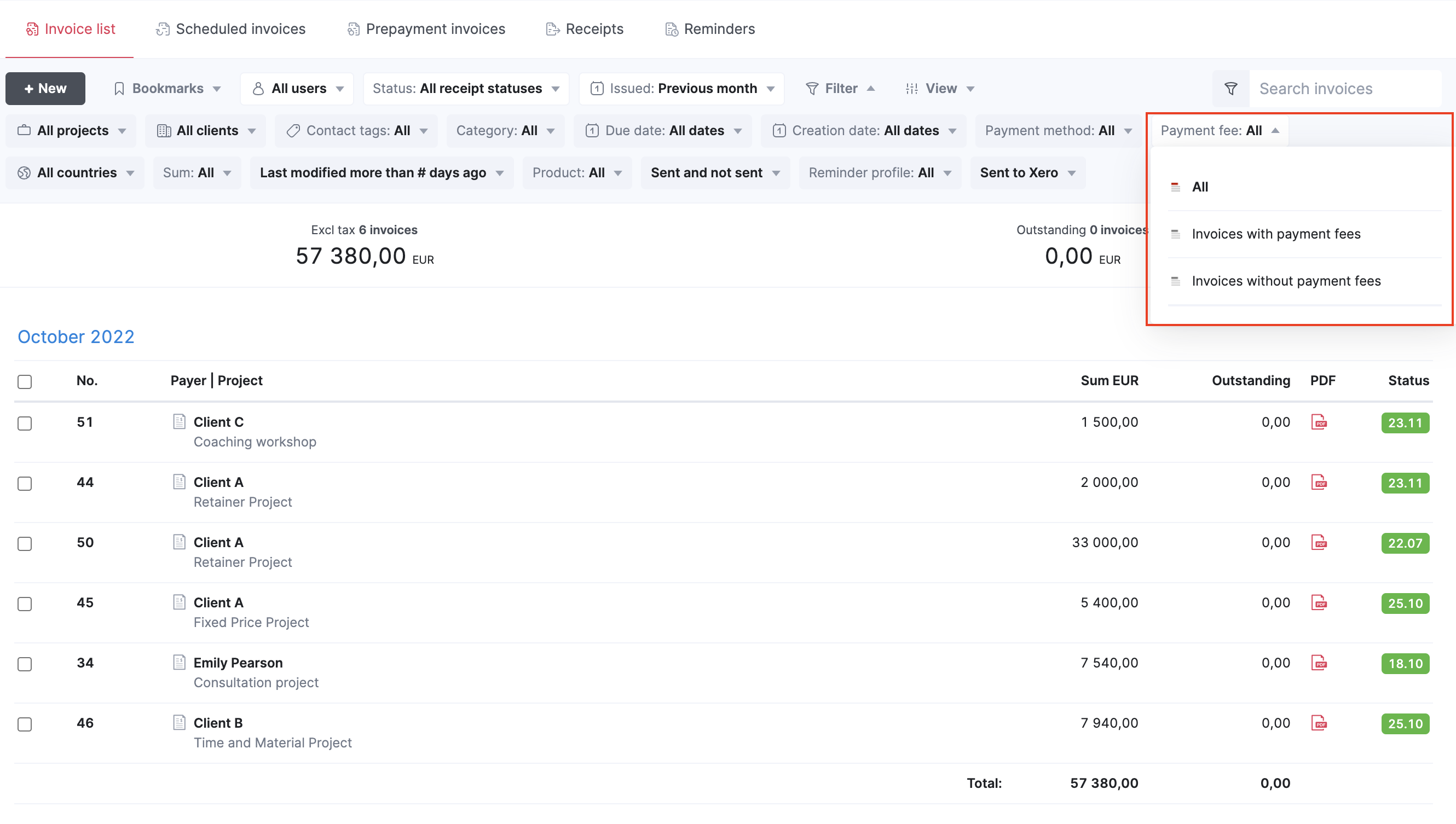The height and width of the screenshot is (824, 1456).
Task: Open the Reminder profile dropdown
Action: [880, 172]
